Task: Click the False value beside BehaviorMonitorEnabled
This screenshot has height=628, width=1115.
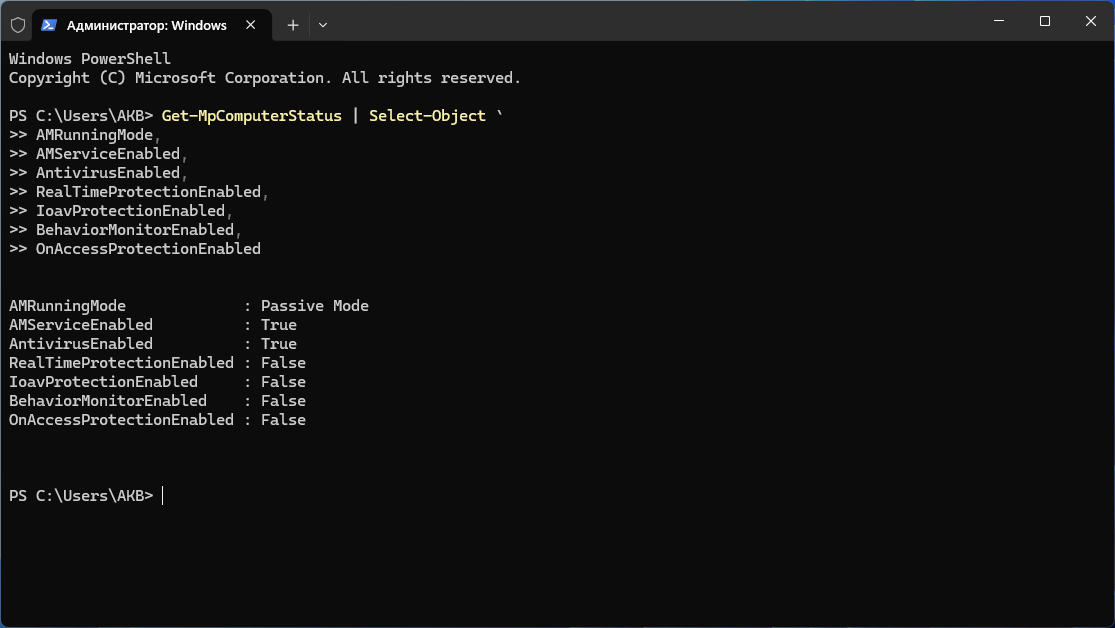Action: (283, 401)
